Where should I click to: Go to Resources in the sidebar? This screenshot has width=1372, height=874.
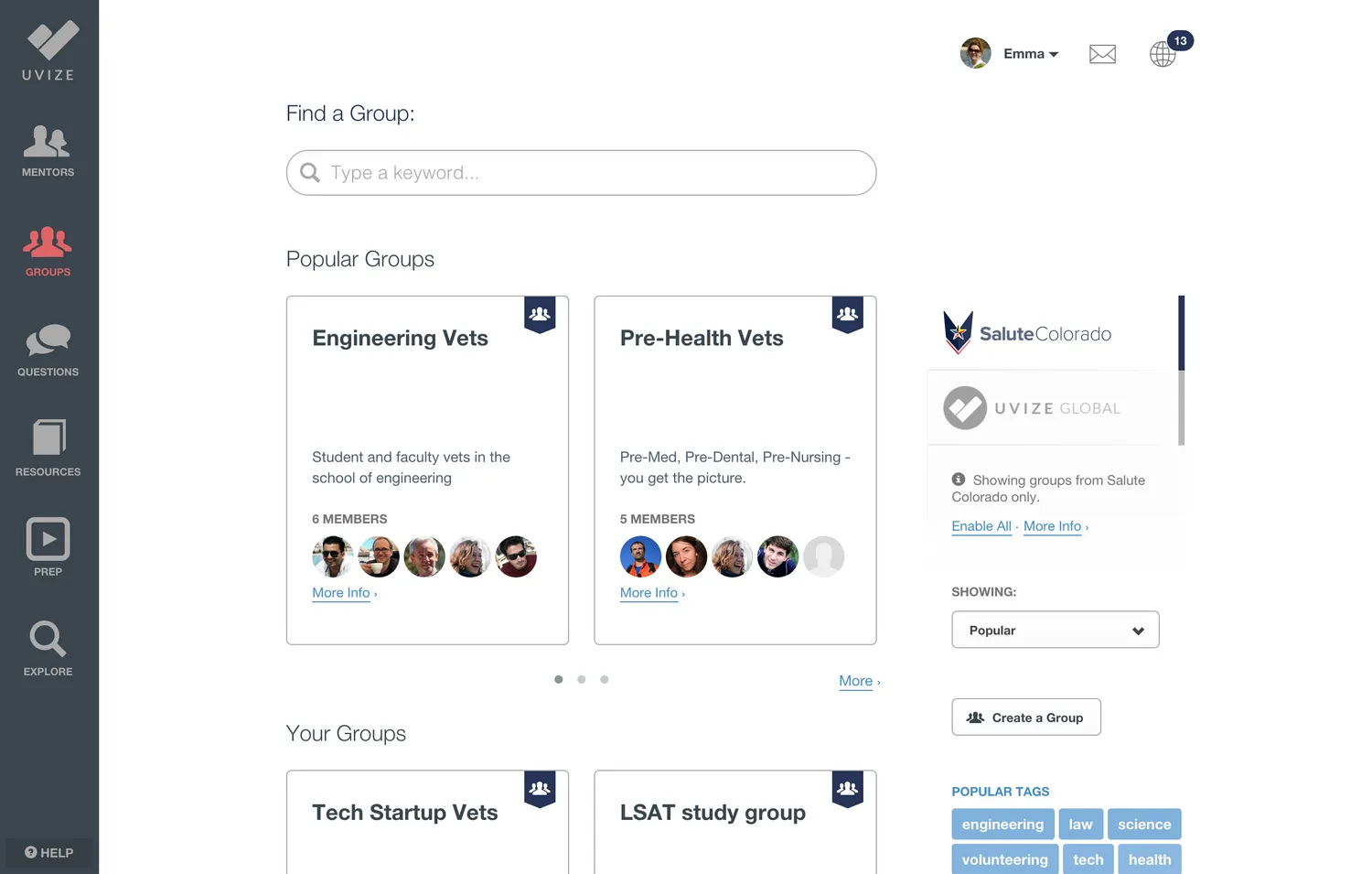(x=48, y=448)
